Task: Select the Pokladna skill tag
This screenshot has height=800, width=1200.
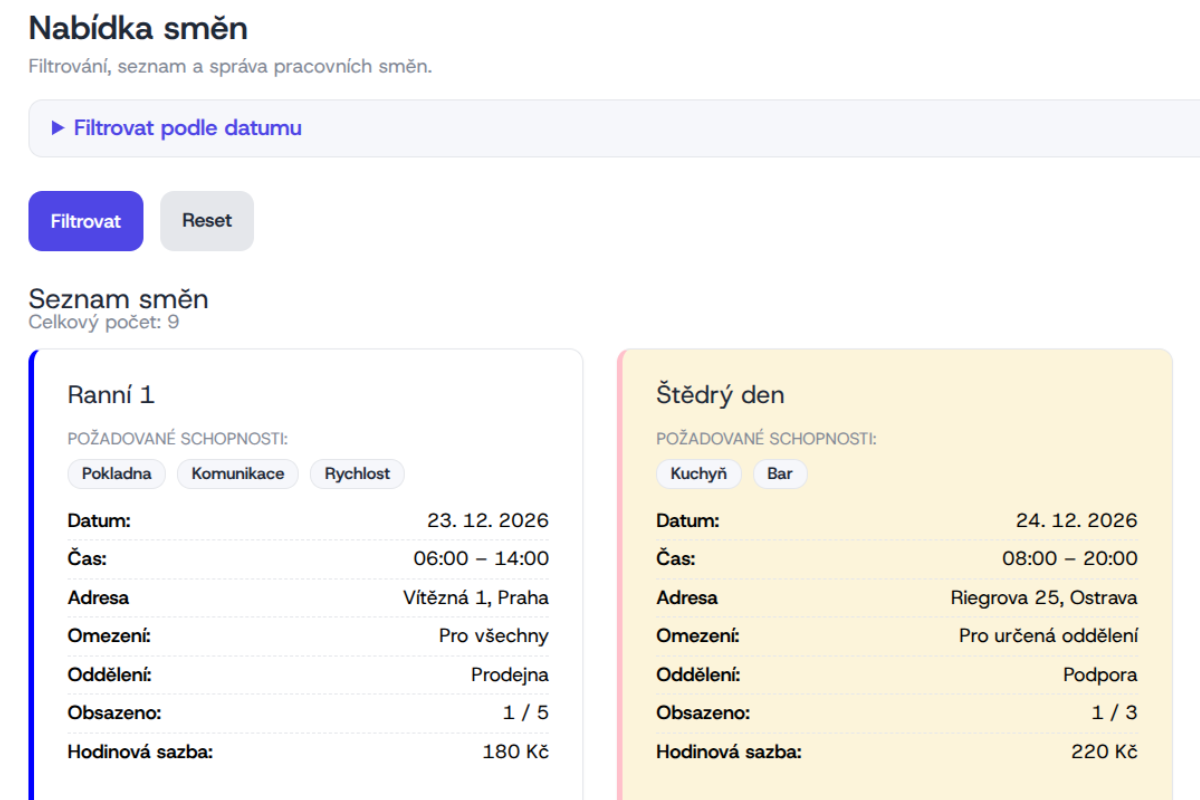Action: point(117,474)
